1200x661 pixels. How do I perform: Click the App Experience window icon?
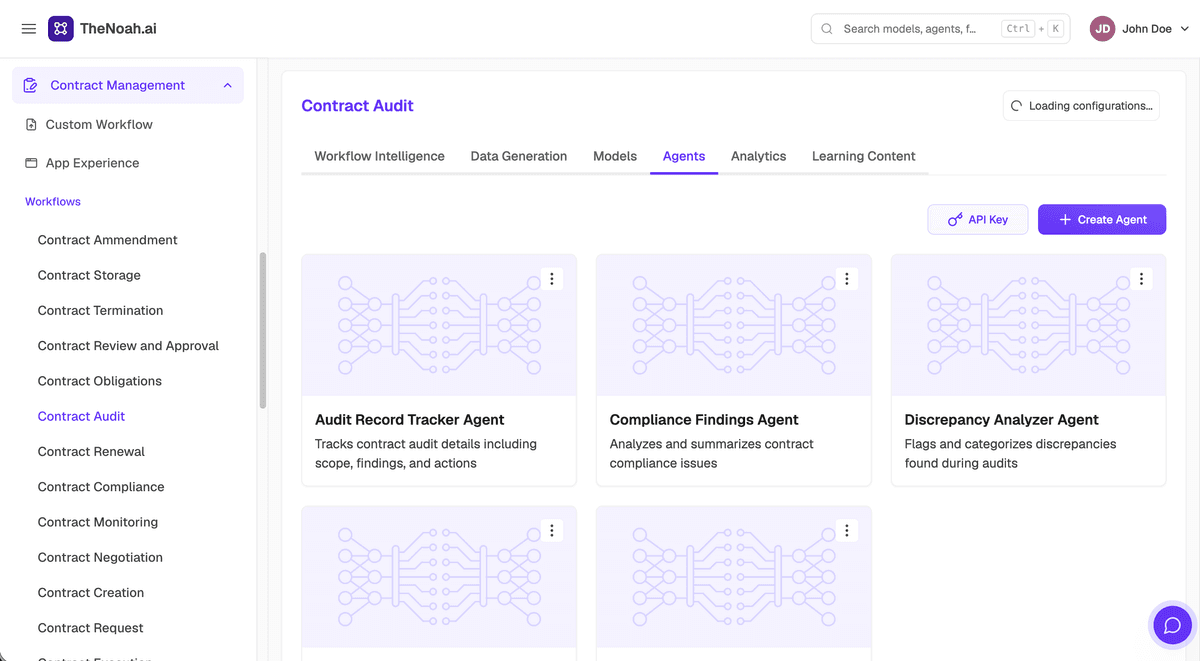coord(31,163)
